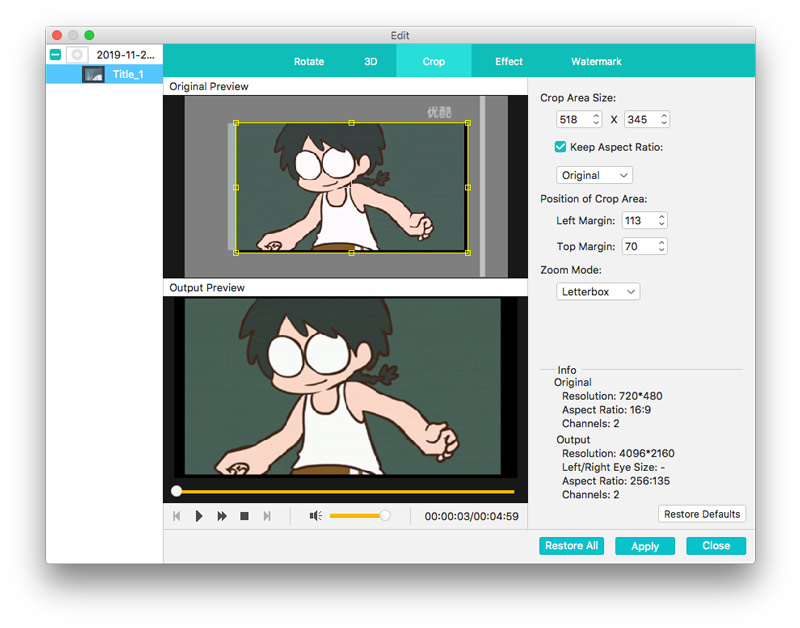800x628 pixels.
Task: Collapse the 2019-11-2 title group
Action: [x=55, y=54]
